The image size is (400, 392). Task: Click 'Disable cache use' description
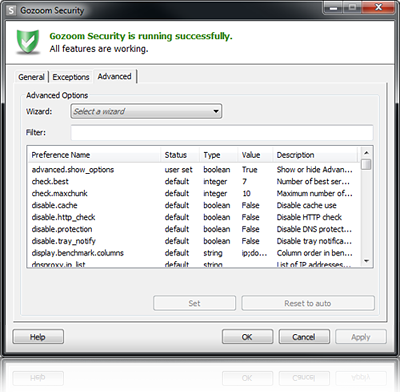click(x=306, y=205)
